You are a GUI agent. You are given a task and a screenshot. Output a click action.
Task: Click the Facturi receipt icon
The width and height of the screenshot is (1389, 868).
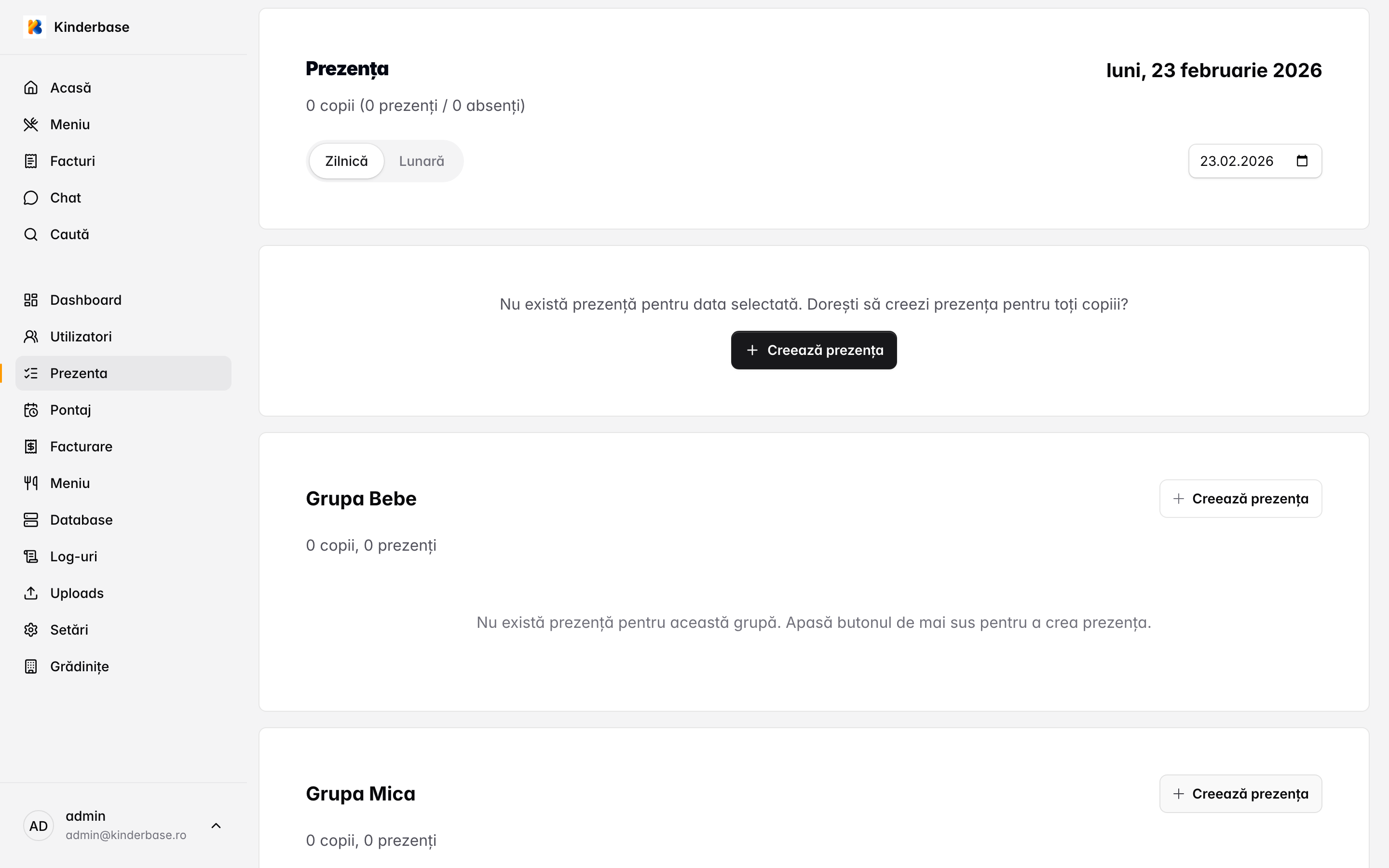(x=31, y=162)
